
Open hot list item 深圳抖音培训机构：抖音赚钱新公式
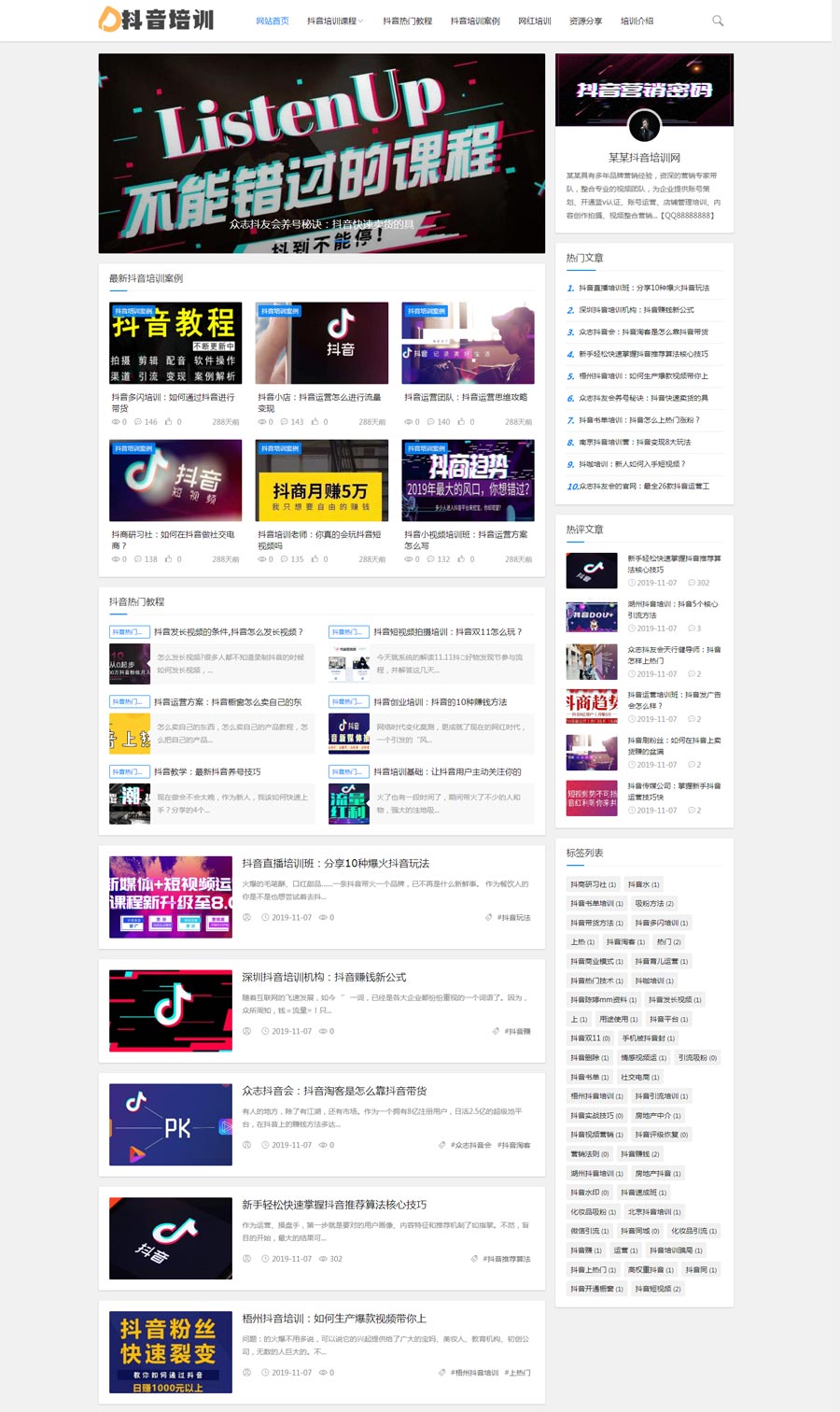tap(637, 310)
